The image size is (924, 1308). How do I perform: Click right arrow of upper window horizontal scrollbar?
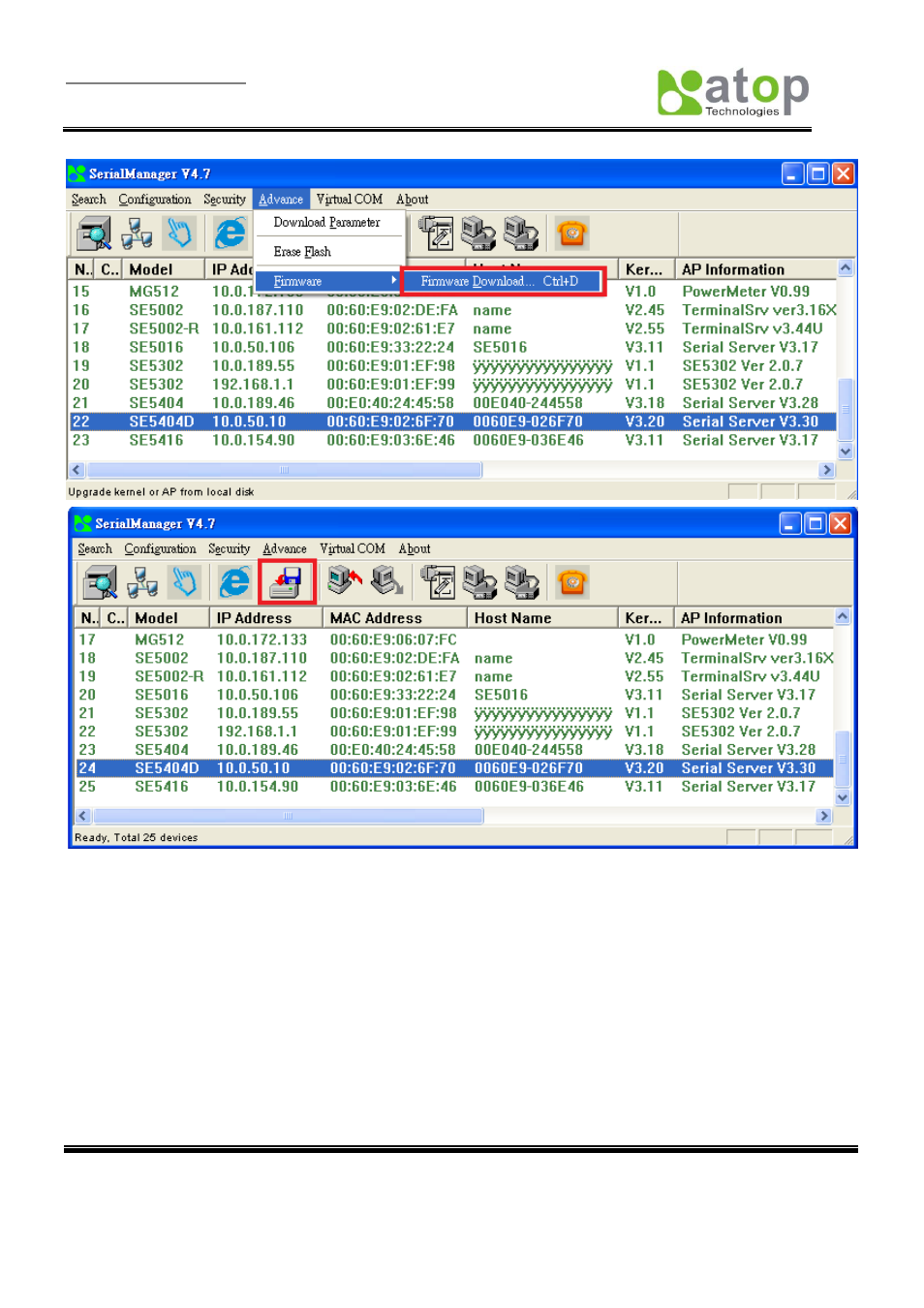click(826, 470)
